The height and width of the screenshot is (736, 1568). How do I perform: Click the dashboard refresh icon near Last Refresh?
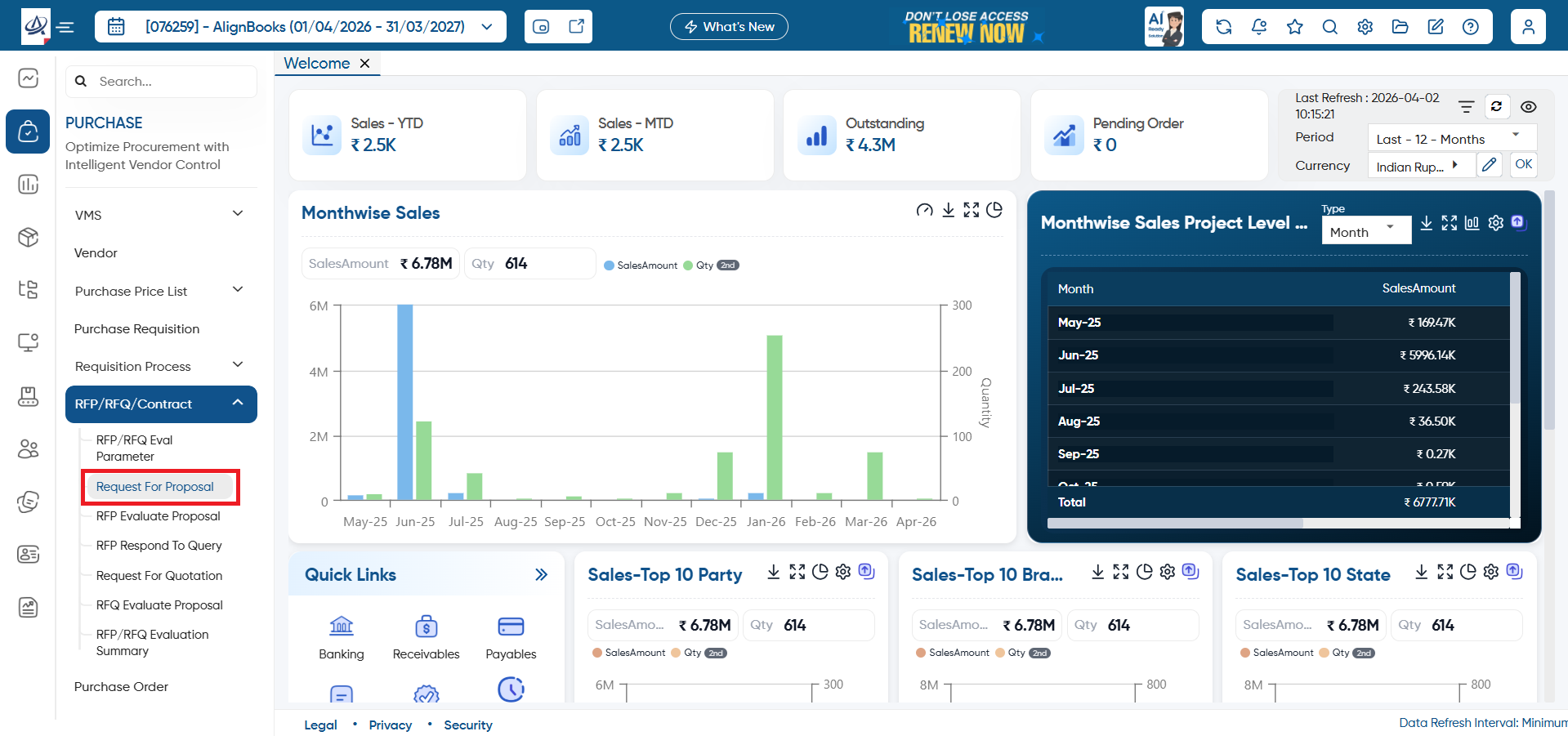(1496, 106)
